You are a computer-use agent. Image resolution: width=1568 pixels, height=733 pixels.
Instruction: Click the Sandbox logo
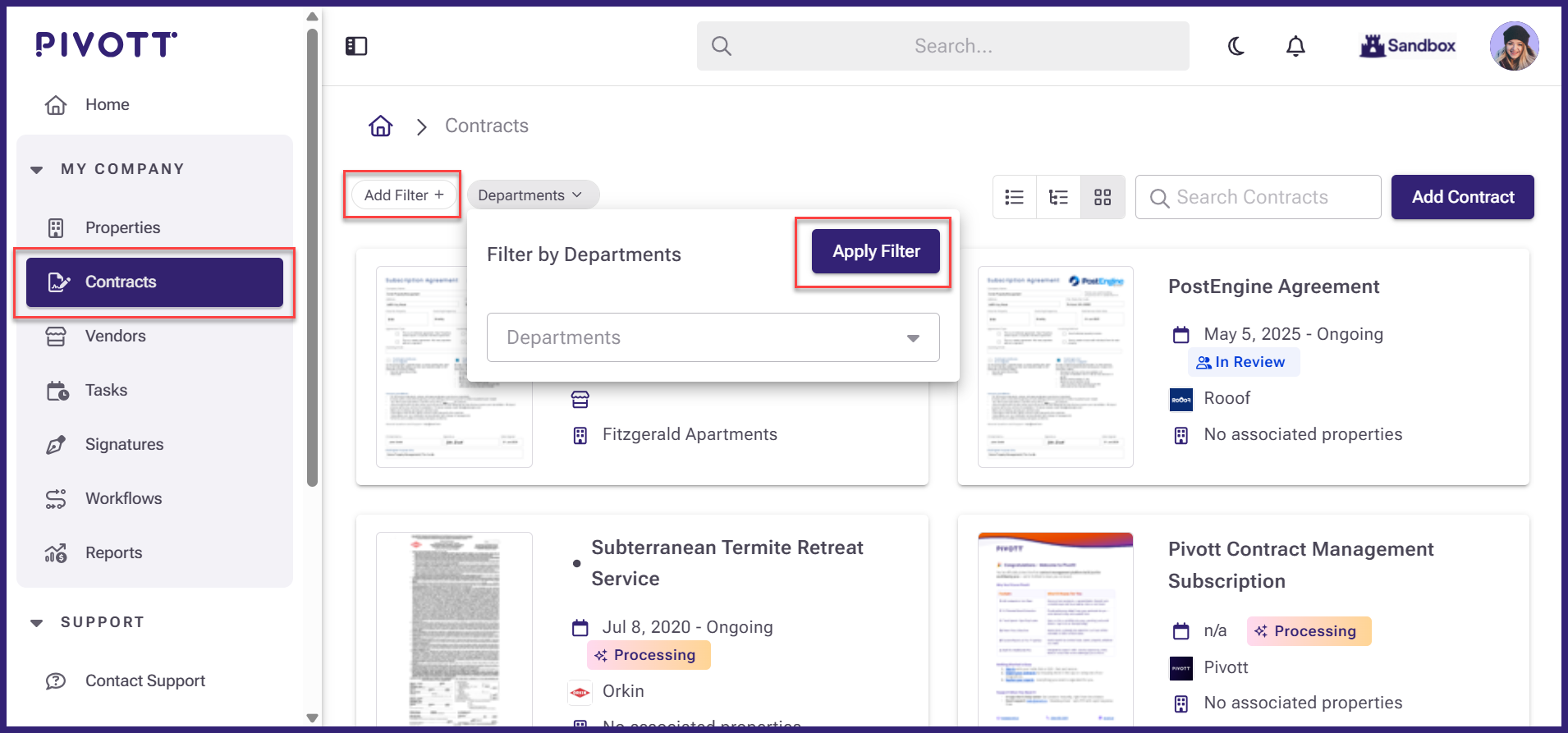1408,46
